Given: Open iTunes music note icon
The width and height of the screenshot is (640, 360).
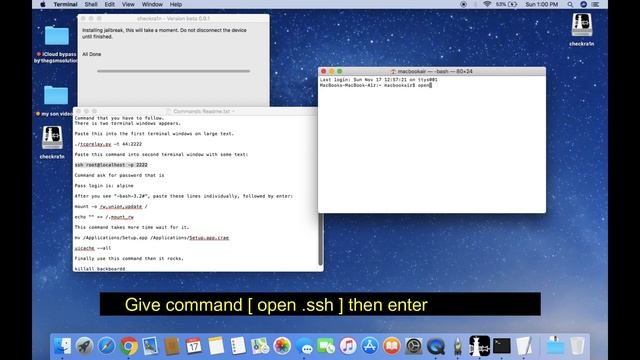Looking at the screenshot, I should click(348, 346).
